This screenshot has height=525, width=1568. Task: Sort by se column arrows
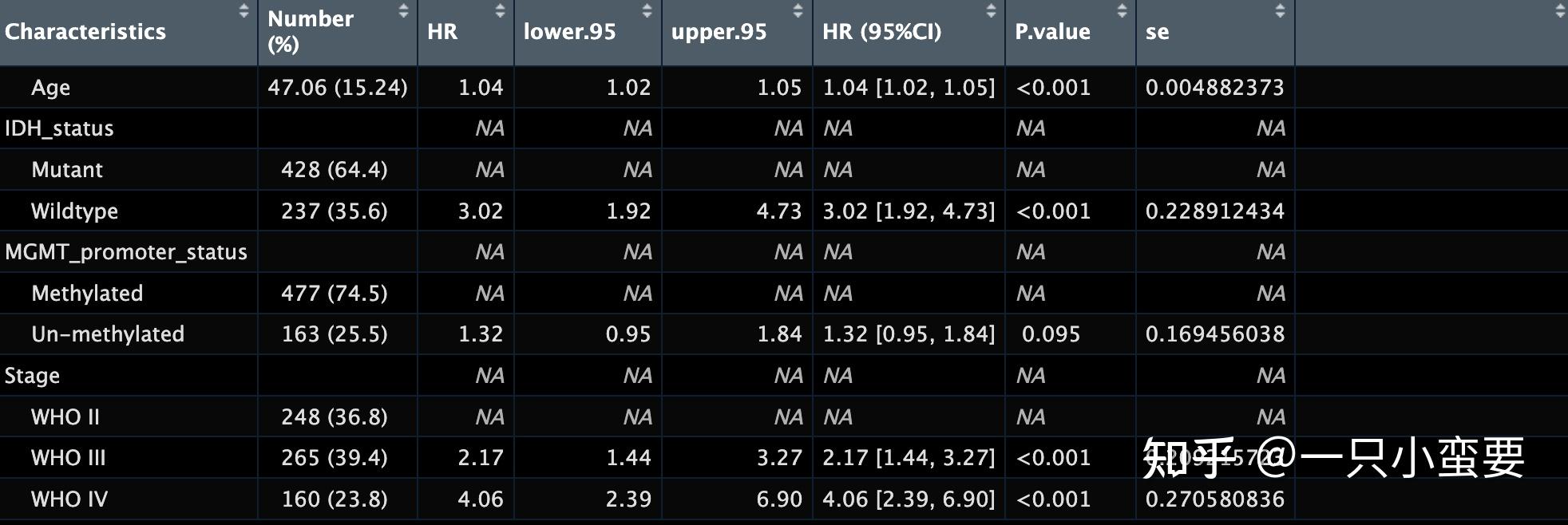[x=1280, y=11]
